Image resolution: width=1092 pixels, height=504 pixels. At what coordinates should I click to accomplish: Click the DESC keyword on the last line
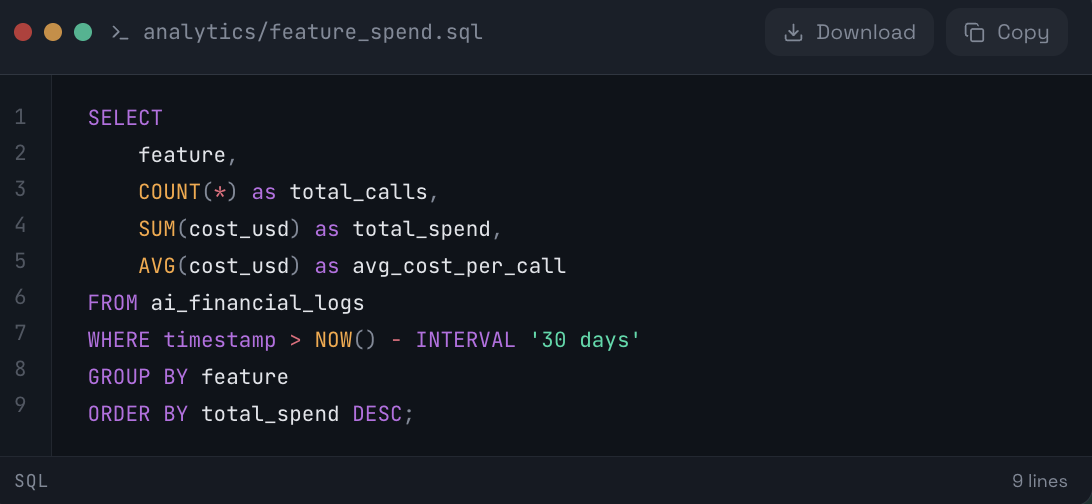(377, 414)
